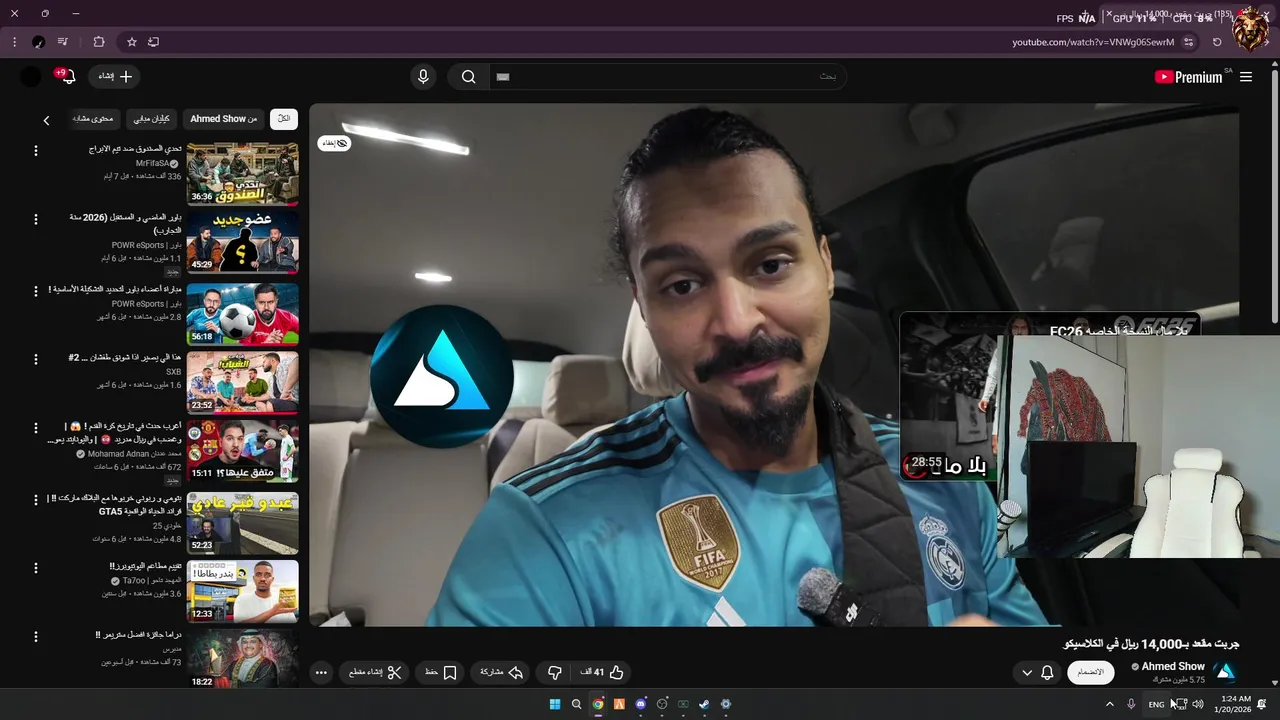Image resolution: width=1280 pixels, height=720 pixels.
Task: Start voice search with the microphone
Action: (423, 77)
